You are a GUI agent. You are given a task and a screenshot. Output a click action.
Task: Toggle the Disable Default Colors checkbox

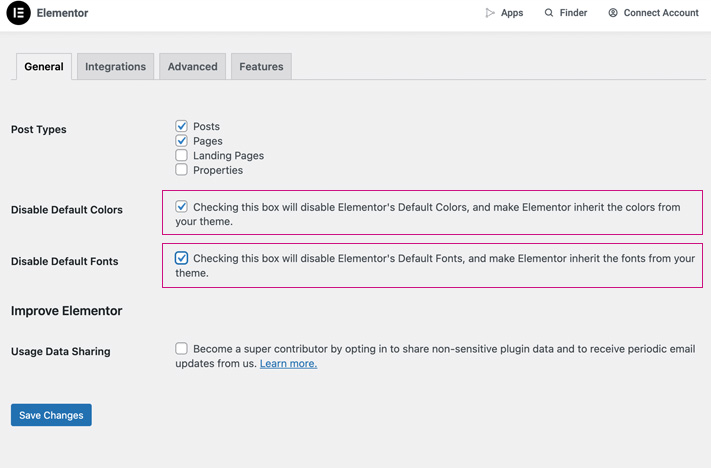(181, 207)
